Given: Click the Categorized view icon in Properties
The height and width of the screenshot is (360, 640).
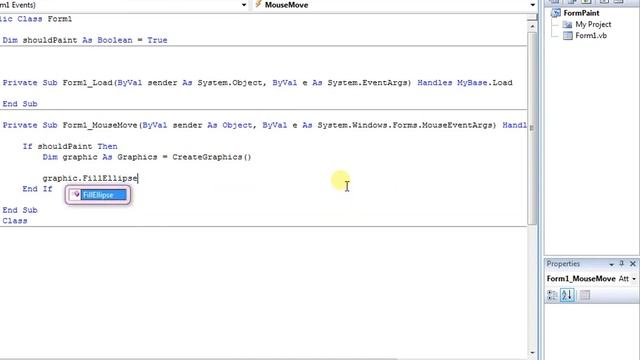Looking at the screenshot, I should coord(552,295).
